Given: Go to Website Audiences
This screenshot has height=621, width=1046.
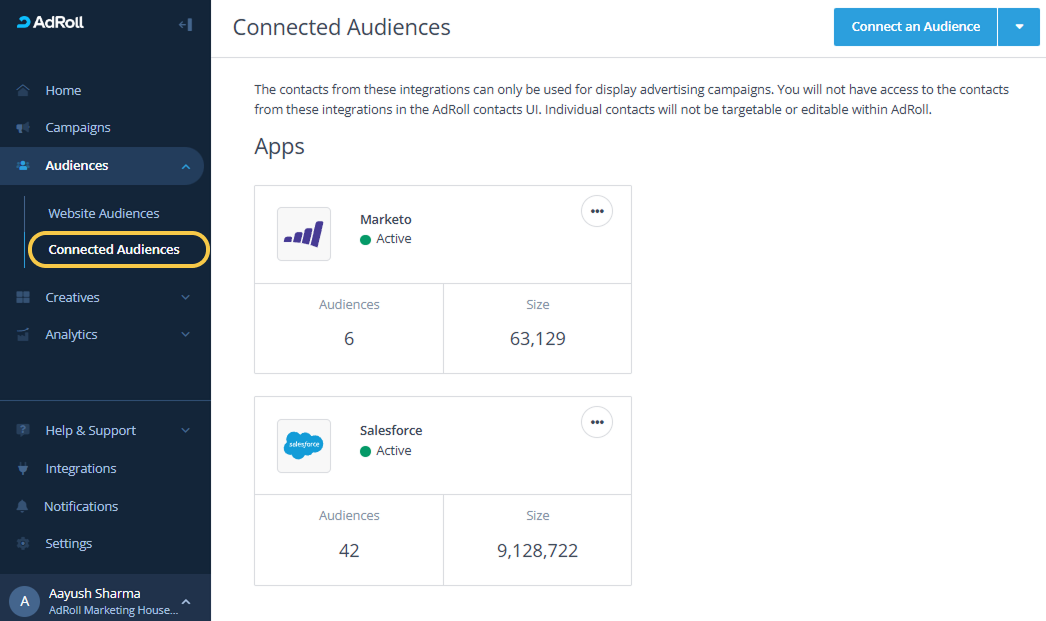Looking at the screenshot, I should coord(104,214).
